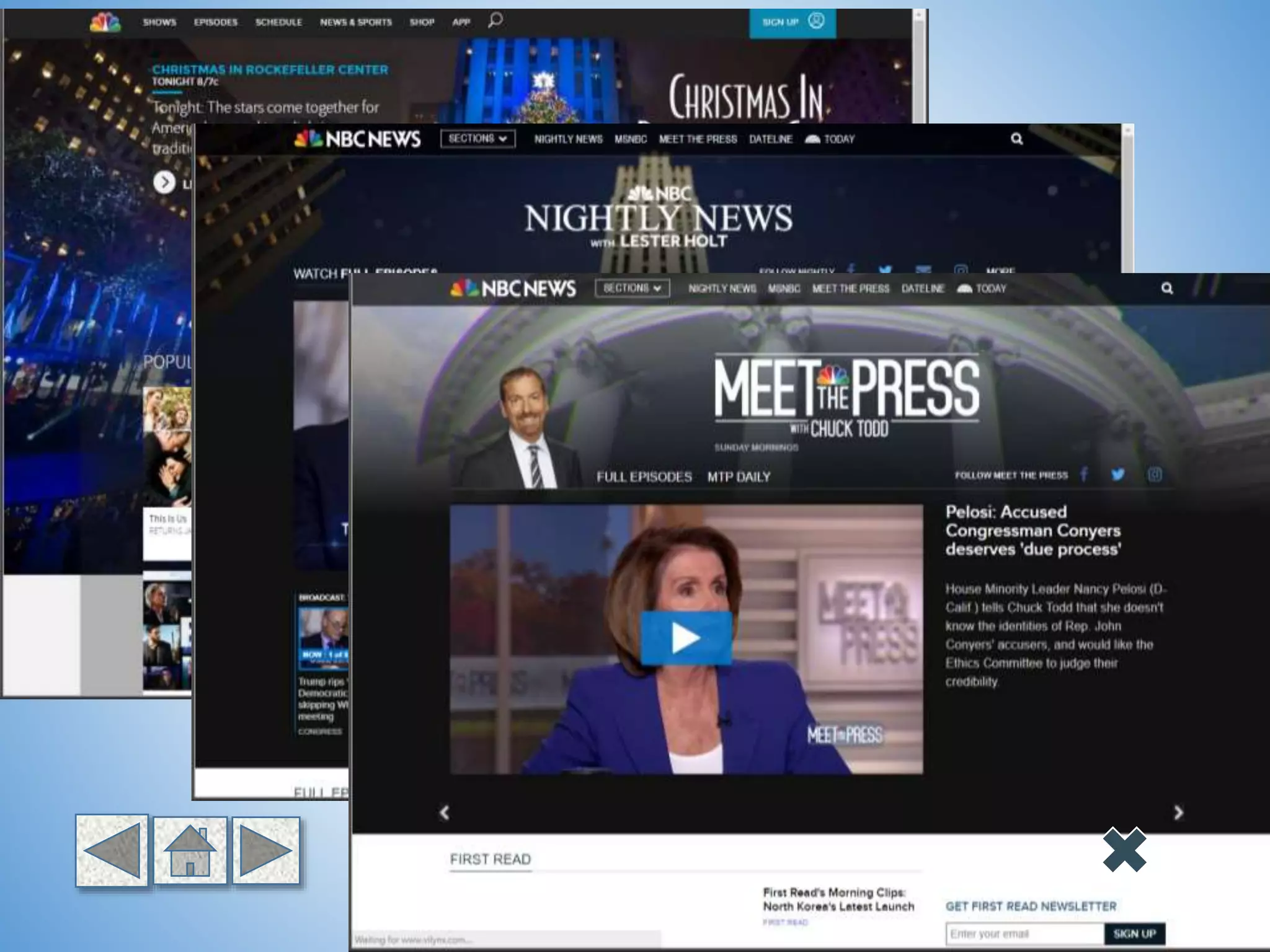The width and height of the screenshot is (1270, 952).
Task: Click search icon on NBC top navigation
Action: click(495, 20)
